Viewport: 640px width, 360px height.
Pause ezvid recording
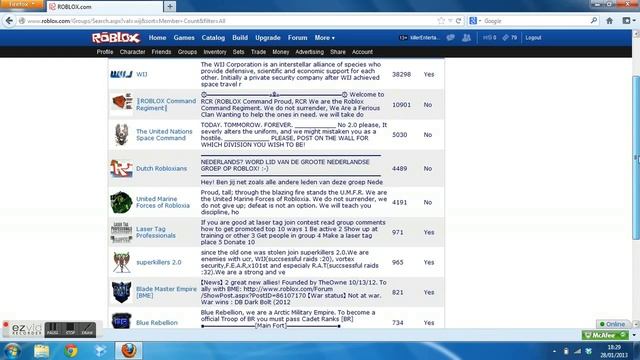[x=53, y=329]
